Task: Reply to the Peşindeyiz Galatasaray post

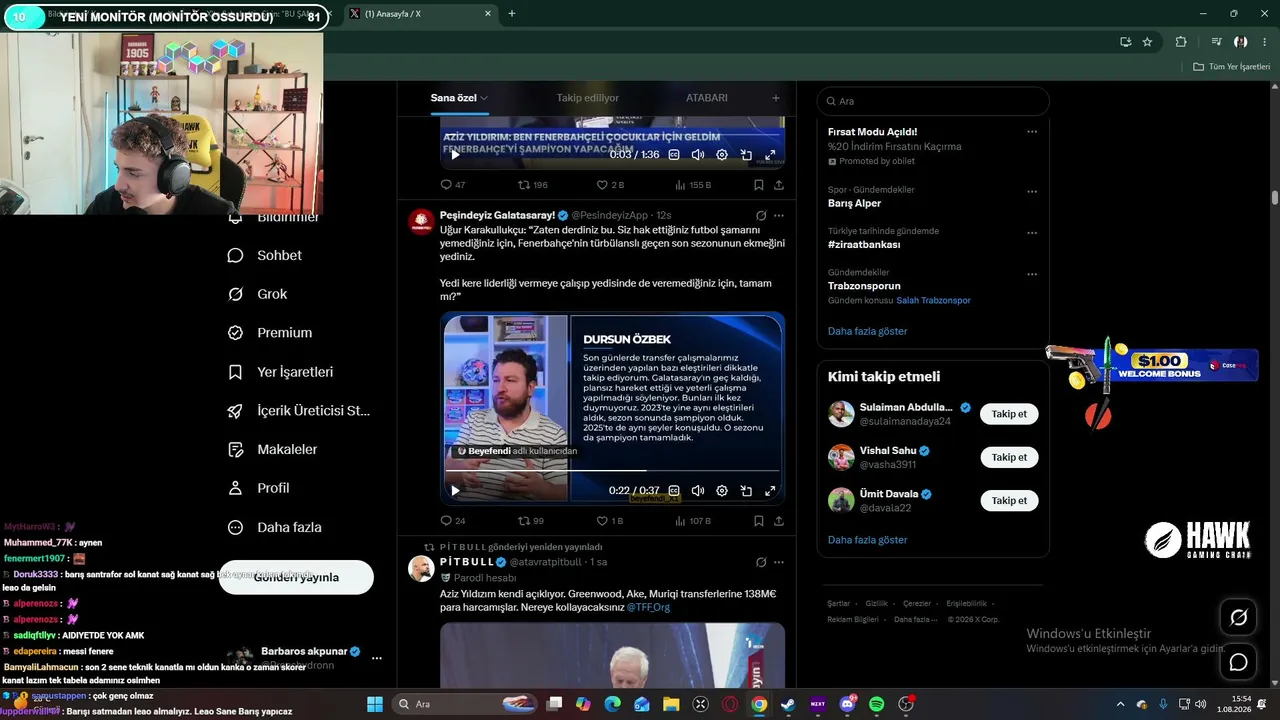Action: (453, 521)
